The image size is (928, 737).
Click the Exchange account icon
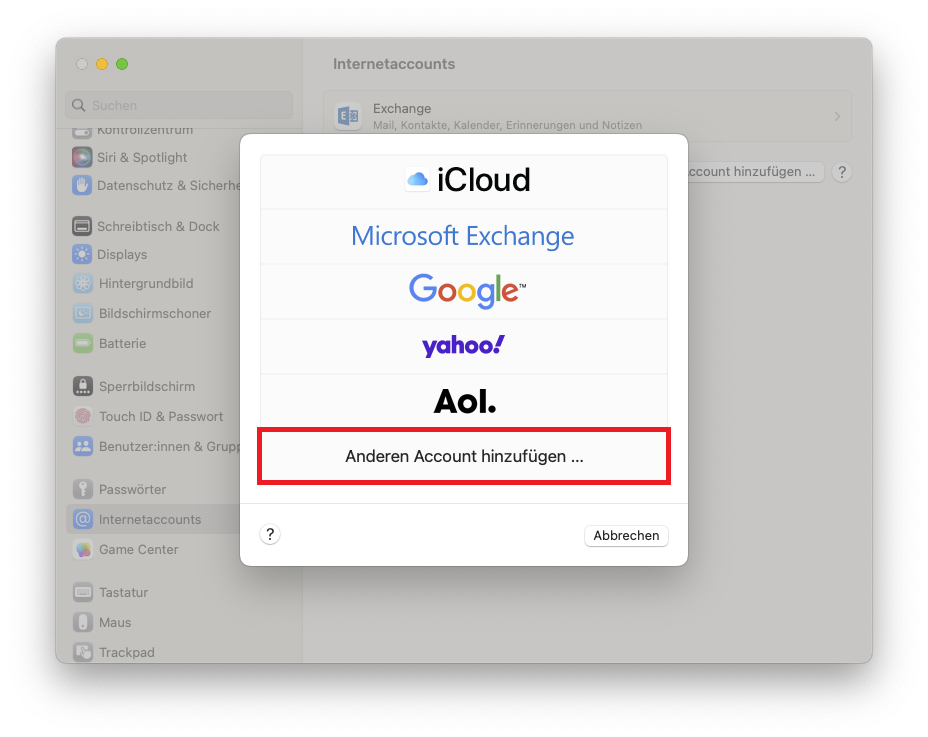tap(348, 116)
